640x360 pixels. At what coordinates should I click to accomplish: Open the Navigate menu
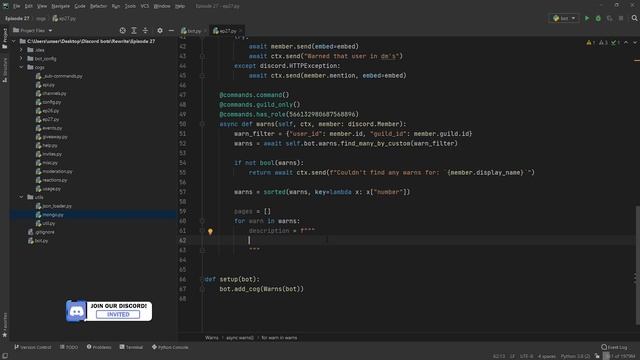pos(60,6)
